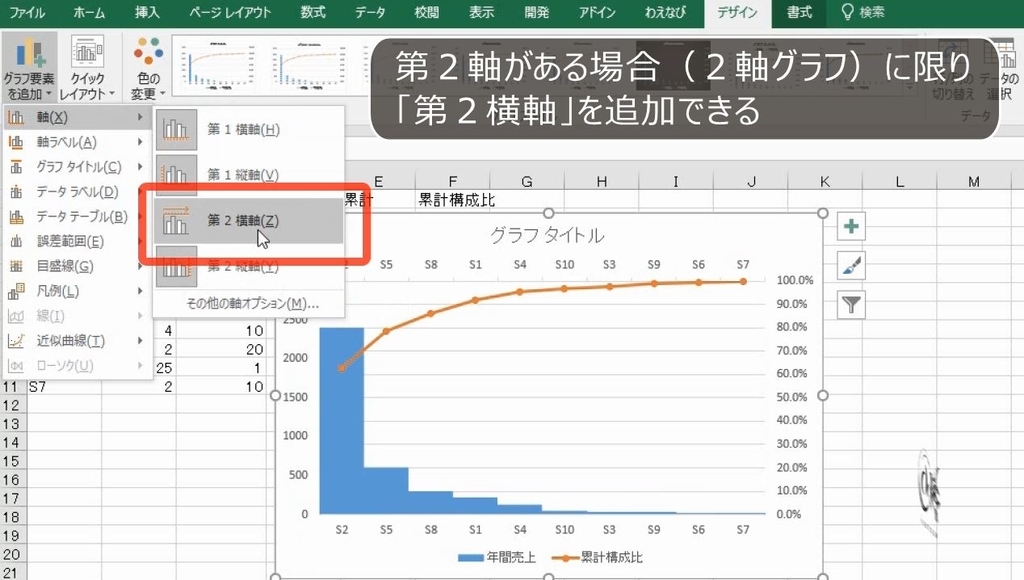
Task: Expand the データ ラベル(D) submenu
Action: point(76,191)
